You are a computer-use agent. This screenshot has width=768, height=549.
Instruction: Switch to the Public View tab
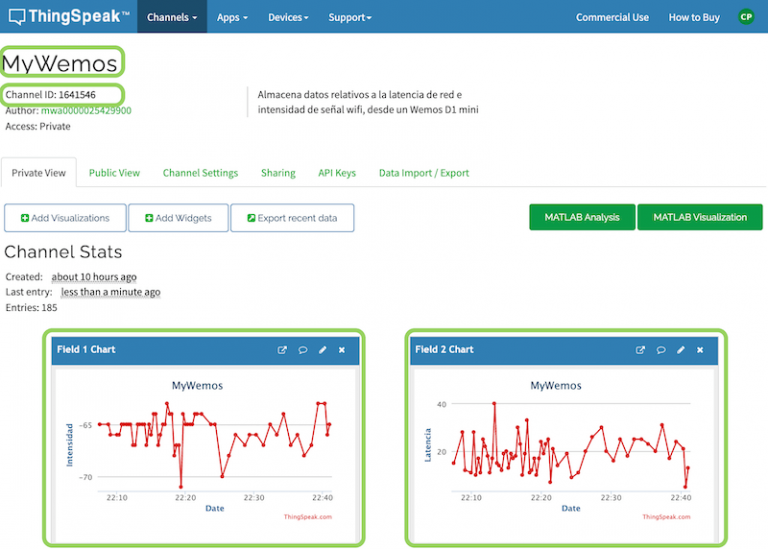coord(114,173)
